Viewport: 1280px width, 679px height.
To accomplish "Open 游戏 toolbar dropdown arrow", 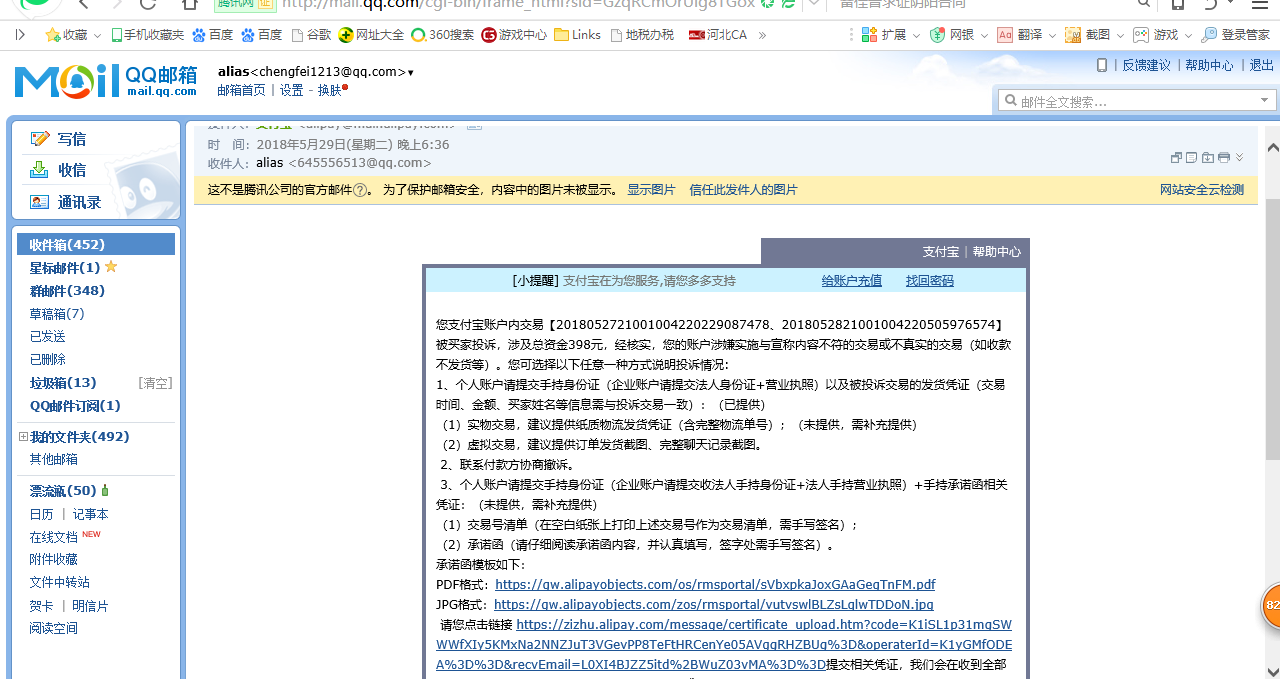I will coord(1188,36).
